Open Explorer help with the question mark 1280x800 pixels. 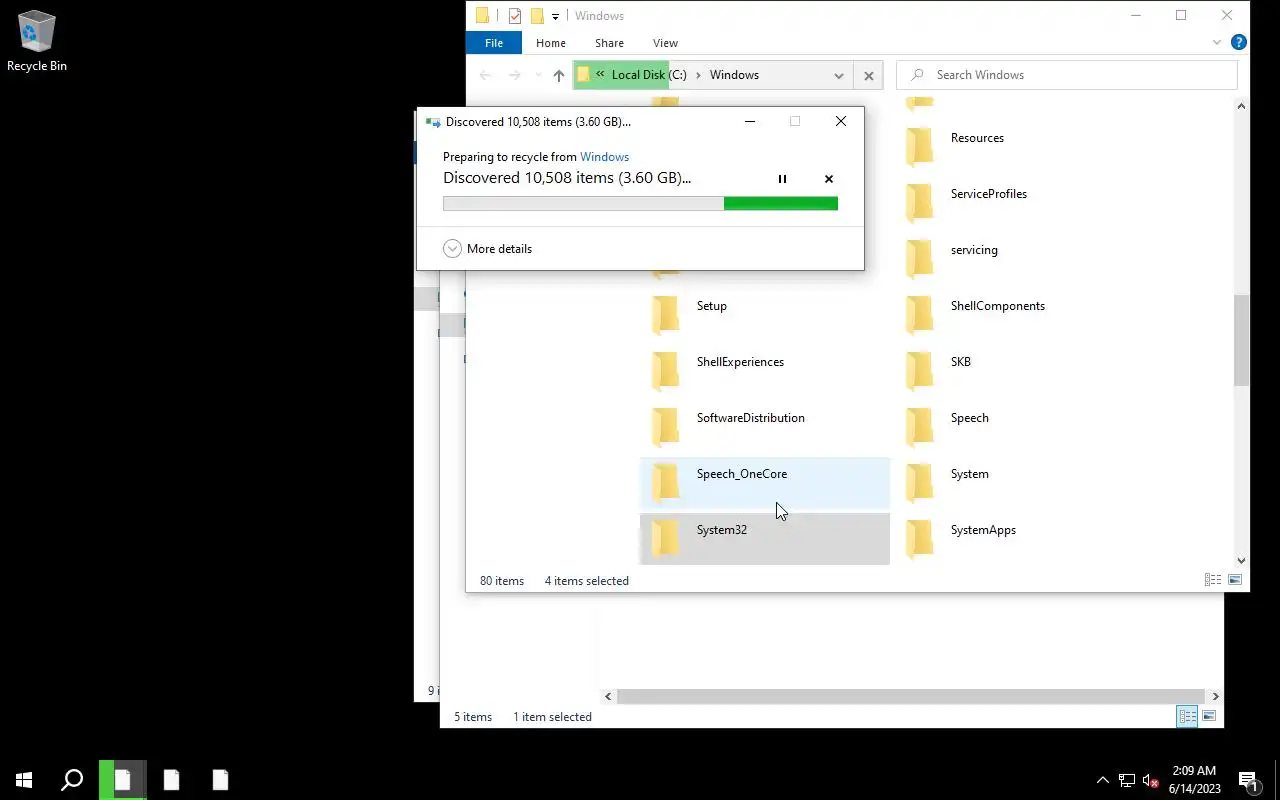[1238, 43]
